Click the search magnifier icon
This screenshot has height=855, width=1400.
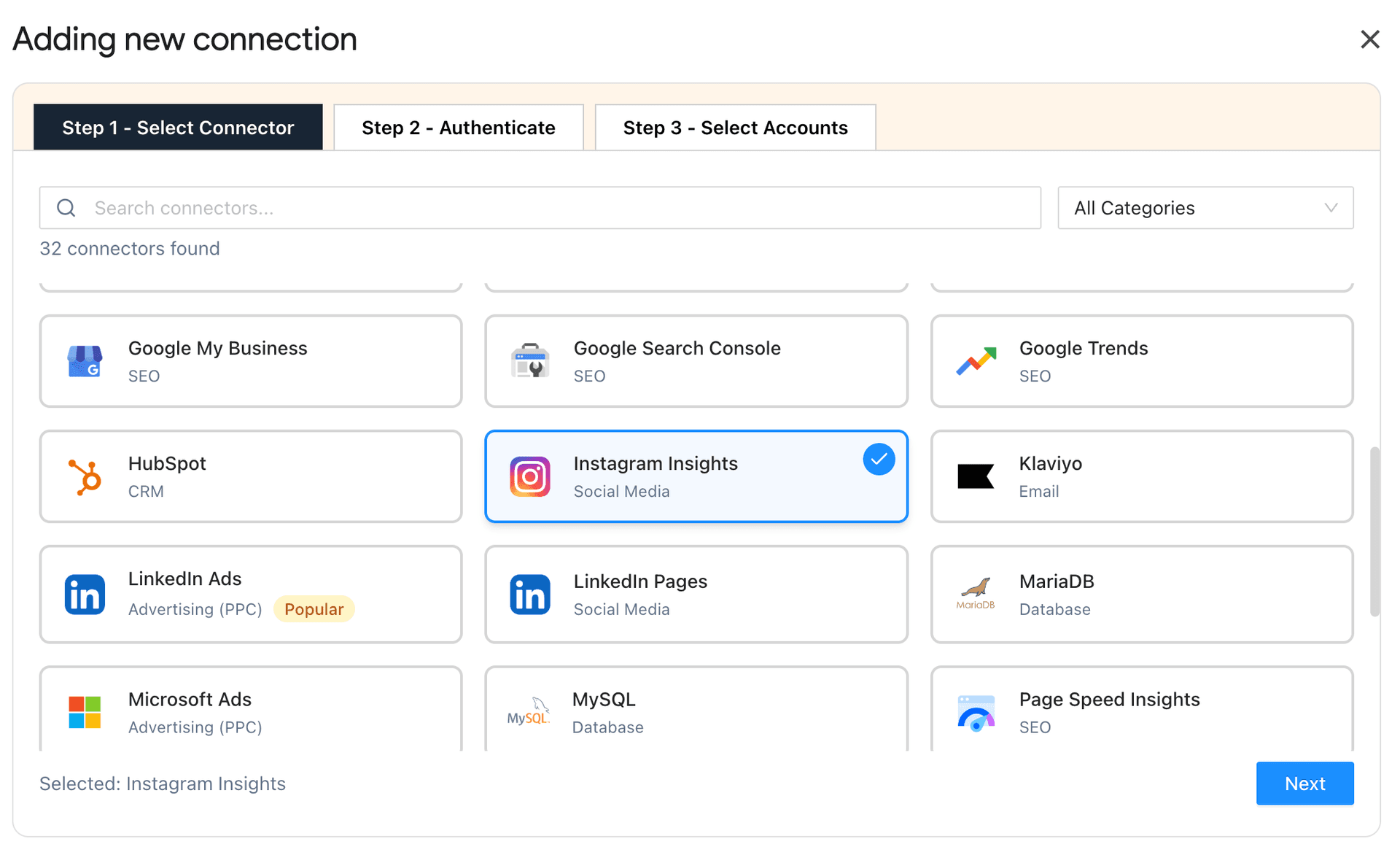66,208
